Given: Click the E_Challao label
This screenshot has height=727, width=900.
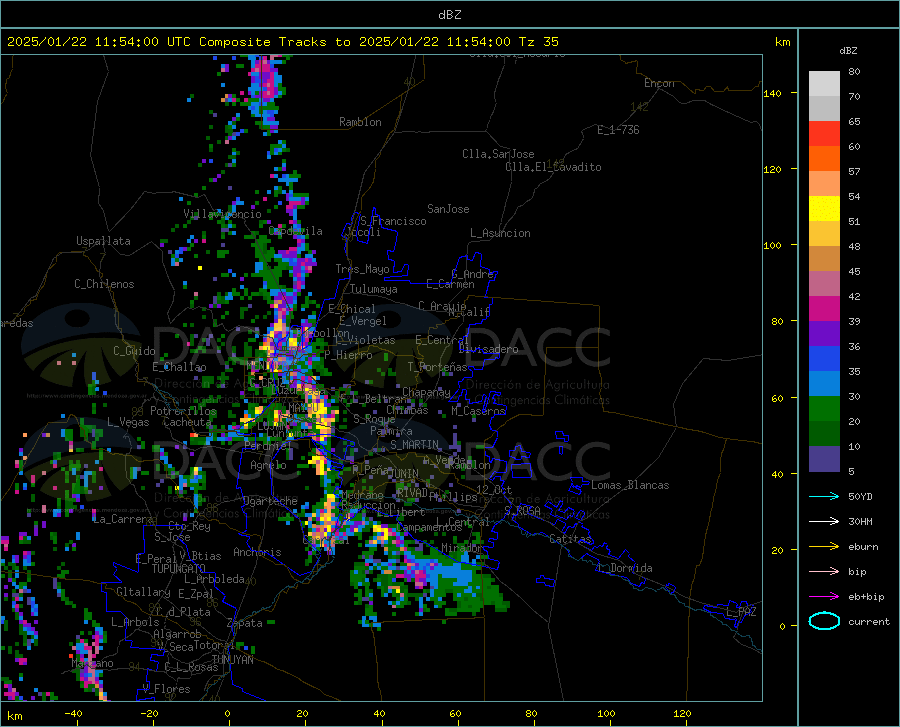Looking at the screenshot, I should tap(179, 367).
